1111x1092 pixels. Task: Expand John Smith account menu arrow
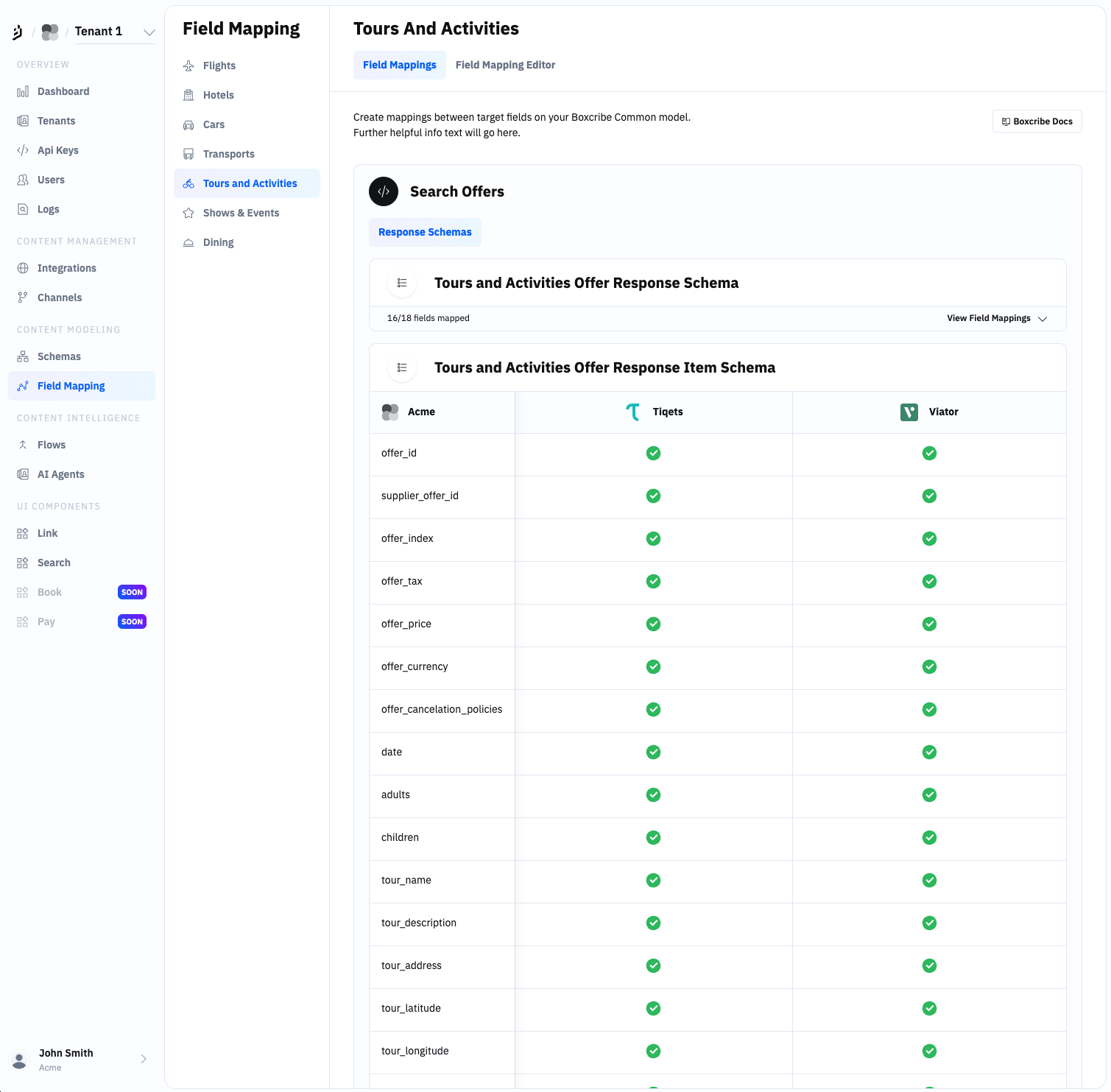[x=144, y=1059]
